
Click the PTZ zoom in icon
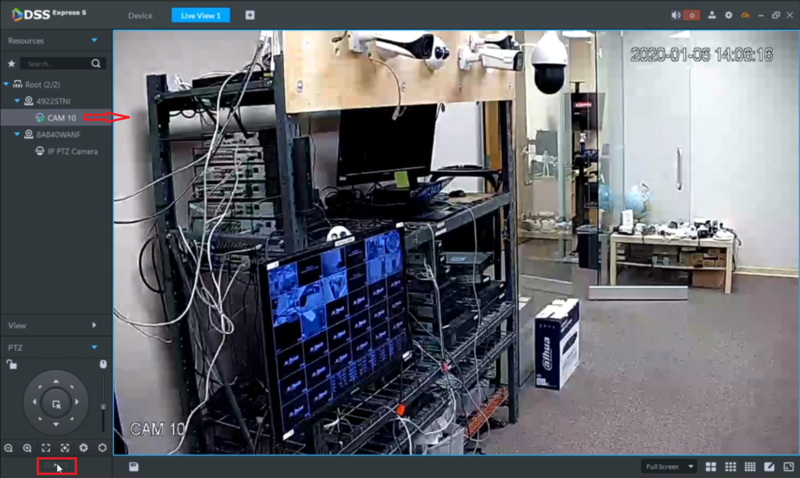[27, 448]
